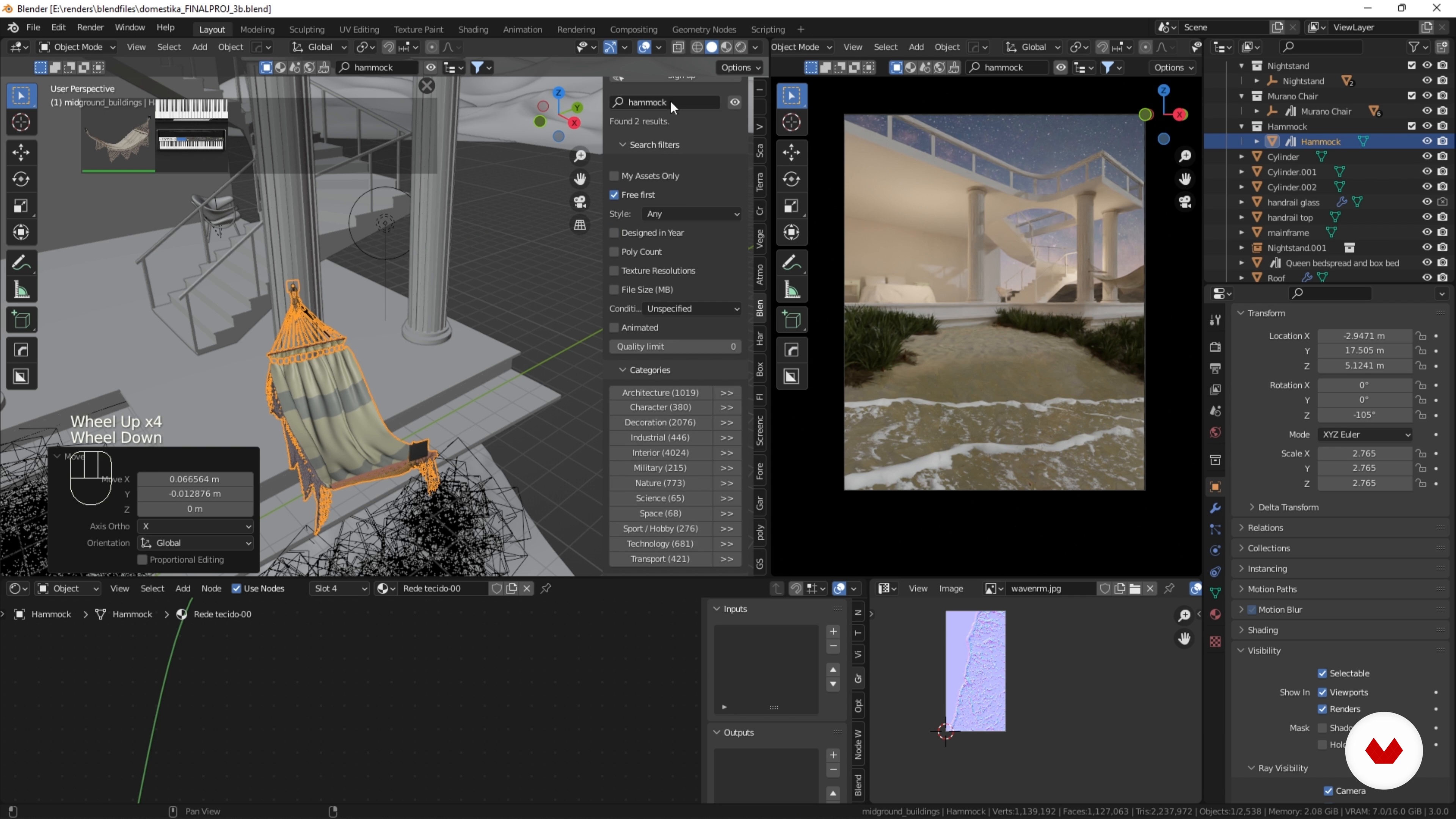Click the open image folder icon in image editor
Screen dimensions: 1456x819
tap(1134, 588)
